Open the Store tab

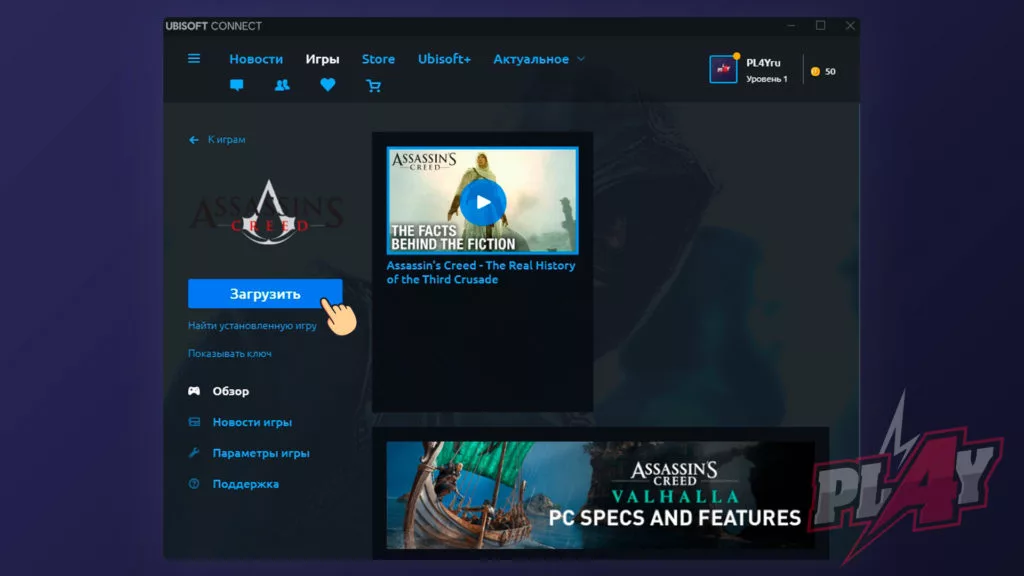pyautogui.click(x=378, y=59)
